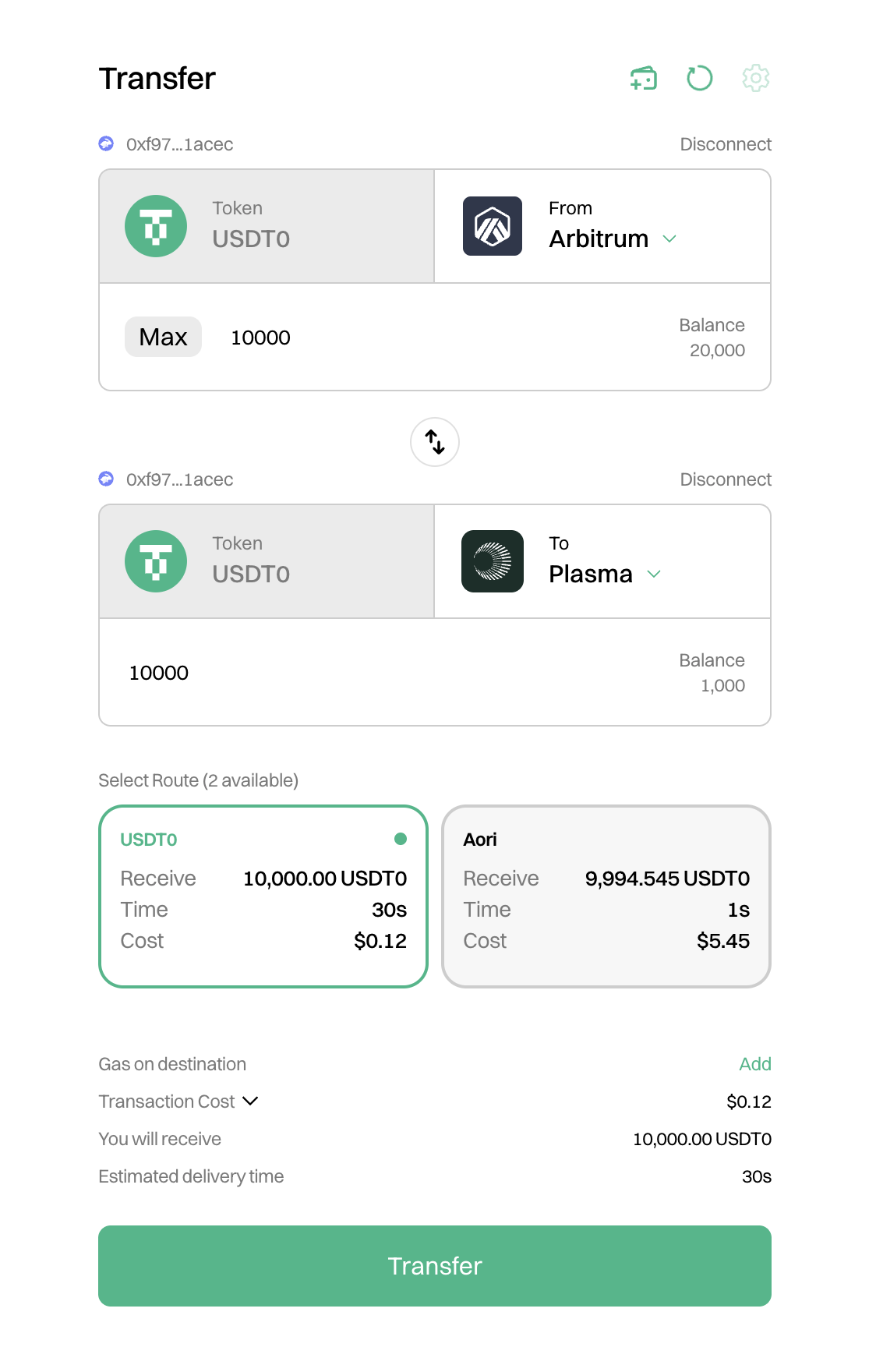Click Disconnect for the source wallet
The image size is (876, 1372).
point(725,144)
